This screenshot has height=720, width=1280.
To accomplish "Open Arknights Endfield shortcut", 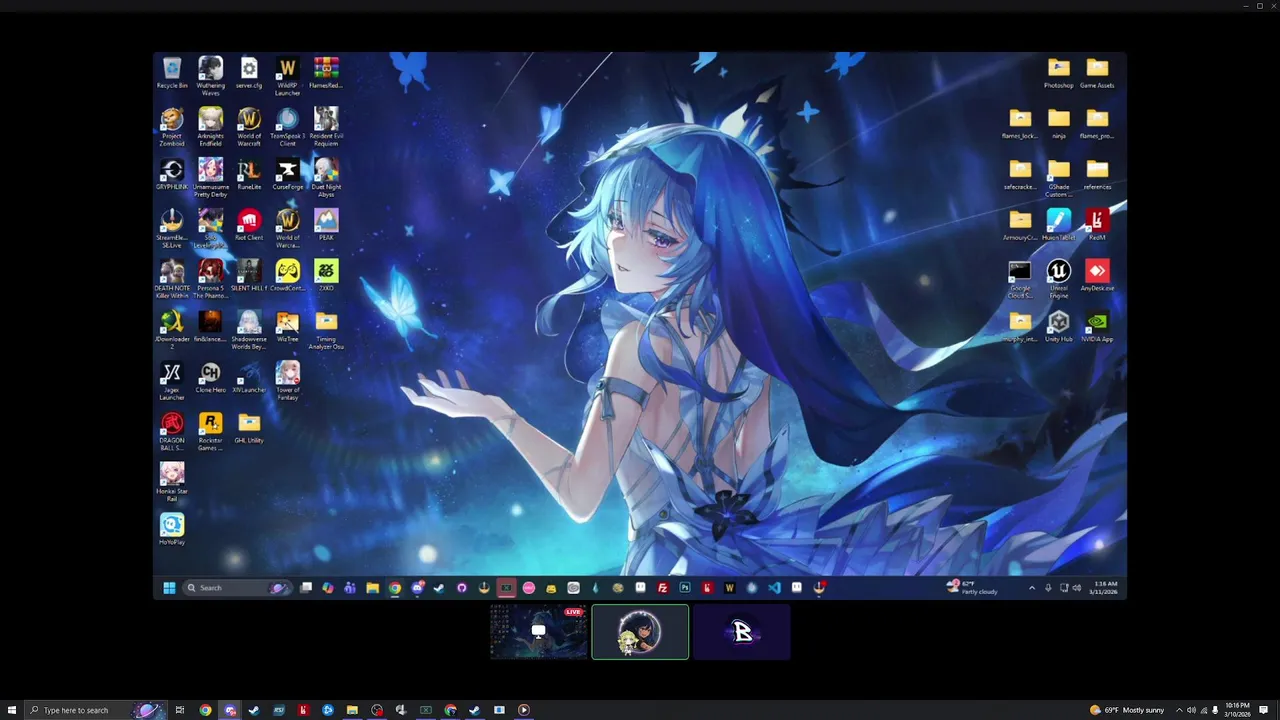I will (210, 127).
